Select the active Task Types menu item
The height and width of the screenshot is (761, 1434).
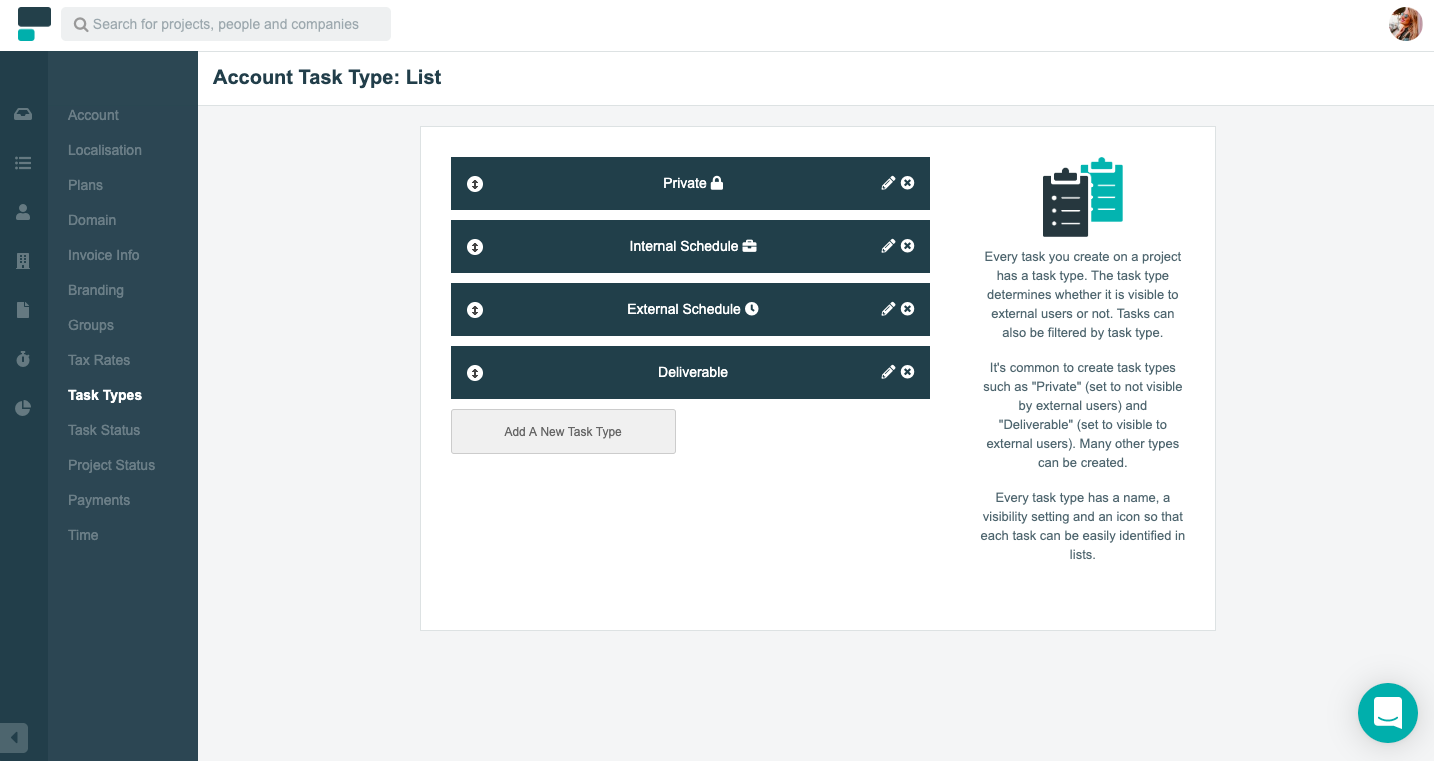coord(105,395)
